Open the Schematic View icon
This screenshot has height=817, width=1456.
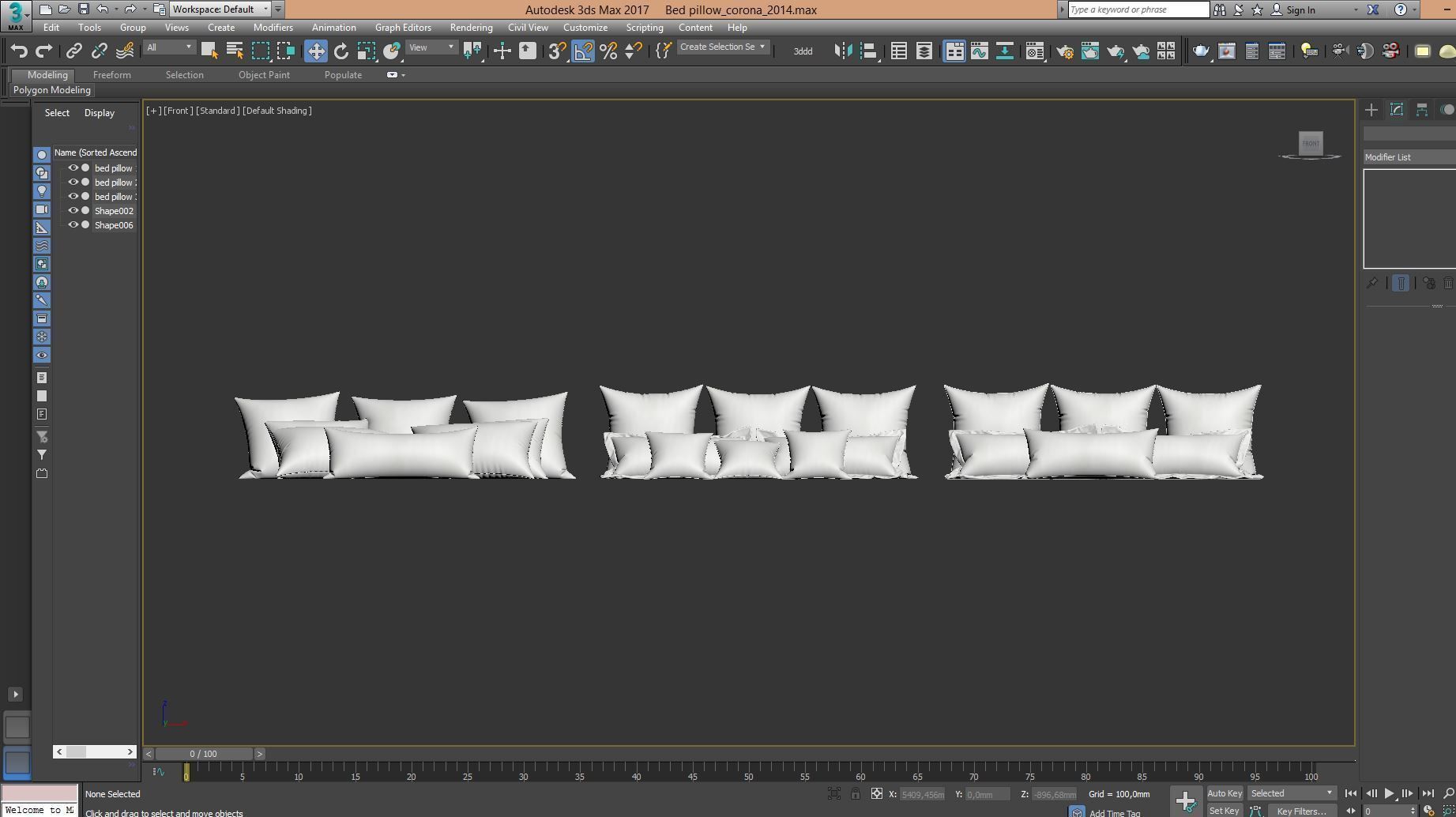(1005, 51)
